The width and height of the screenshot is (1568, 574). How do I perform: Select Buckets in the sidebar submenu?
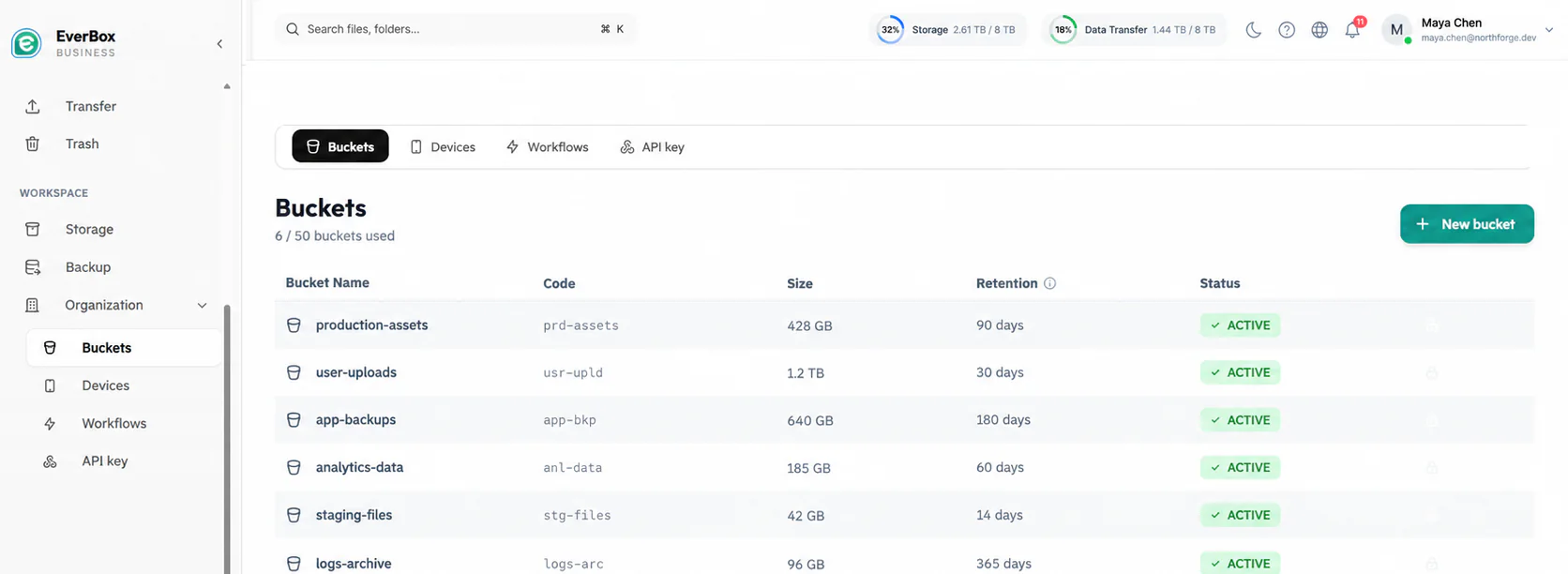(124, 348)
